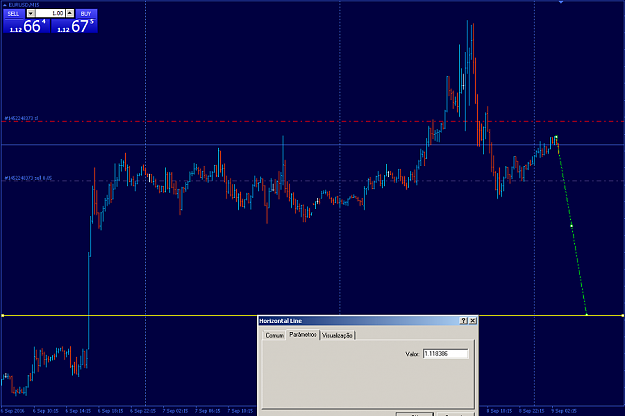The width and height of the screenshot is (625, 416).
Task: Select the Parâmetros tab
Action: [x=303, y=335]
